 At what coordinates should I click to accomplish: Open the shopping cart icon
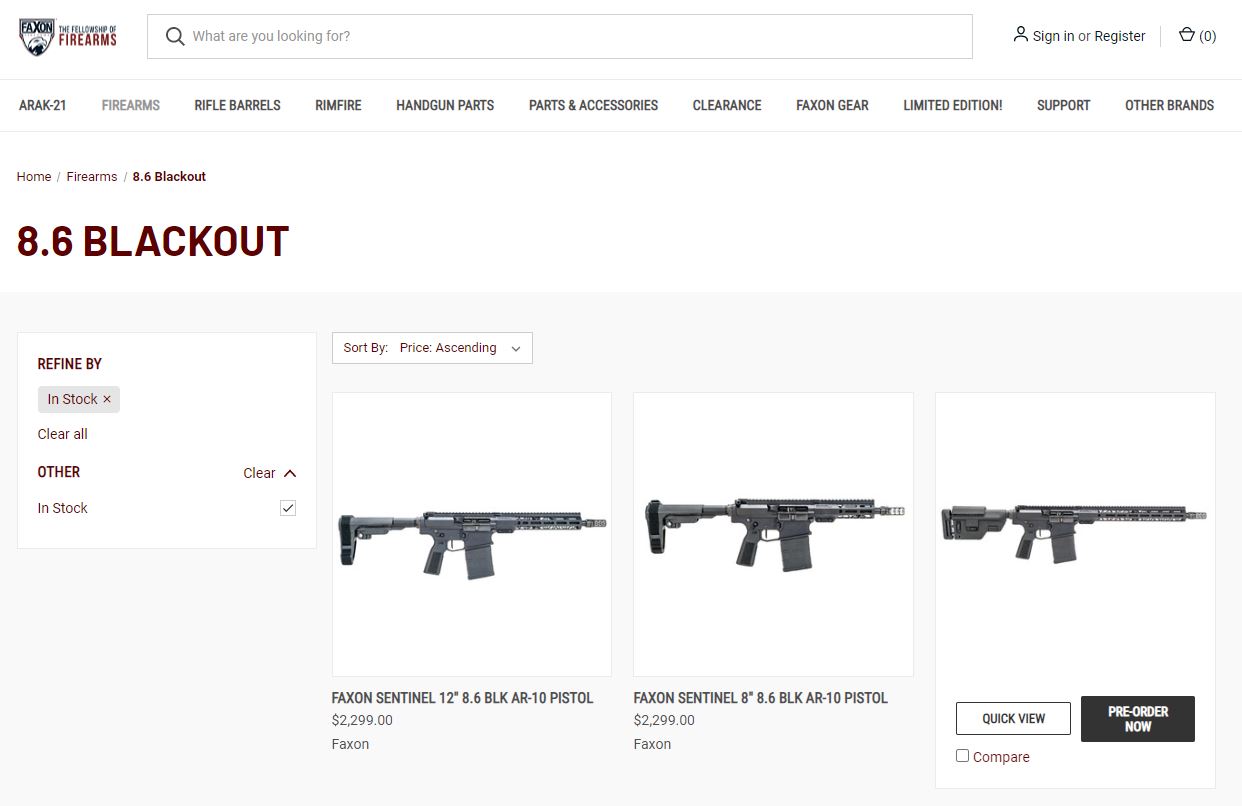1187,35
